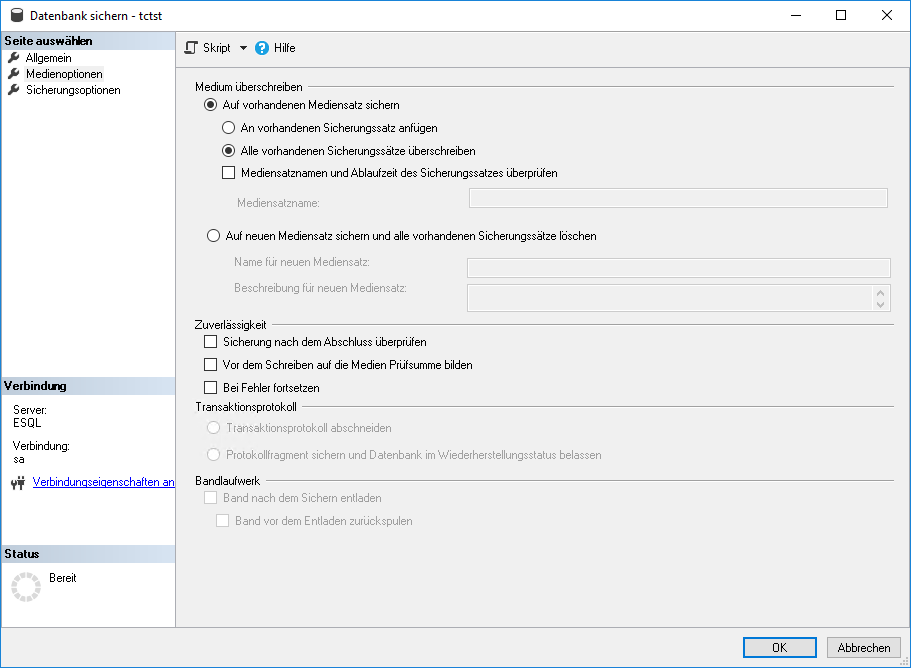This screenshot has height=668, width=911.
Task: Toggle the Bei Fehler fortsetzen checkbox
Action: (210, 388)
